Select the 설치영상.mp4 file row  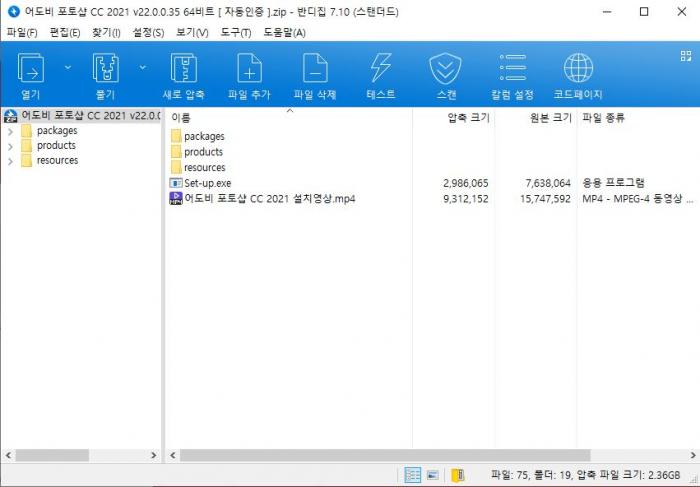(270, 199)
